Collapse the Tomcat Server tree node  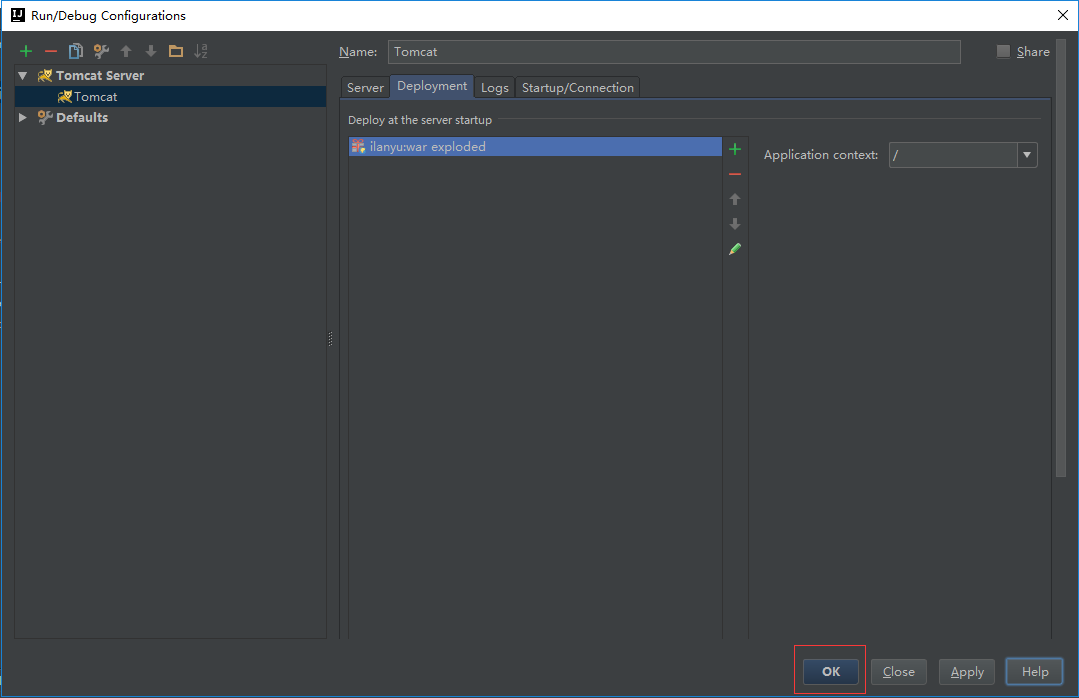[x=23, y=76]
